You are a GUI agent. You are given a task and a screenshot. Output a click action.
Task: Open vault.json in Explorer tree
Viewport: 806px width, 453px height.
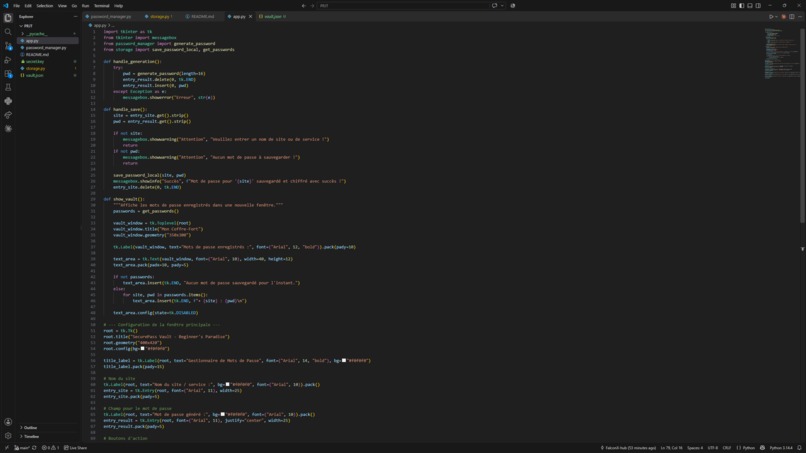(34, 76)
